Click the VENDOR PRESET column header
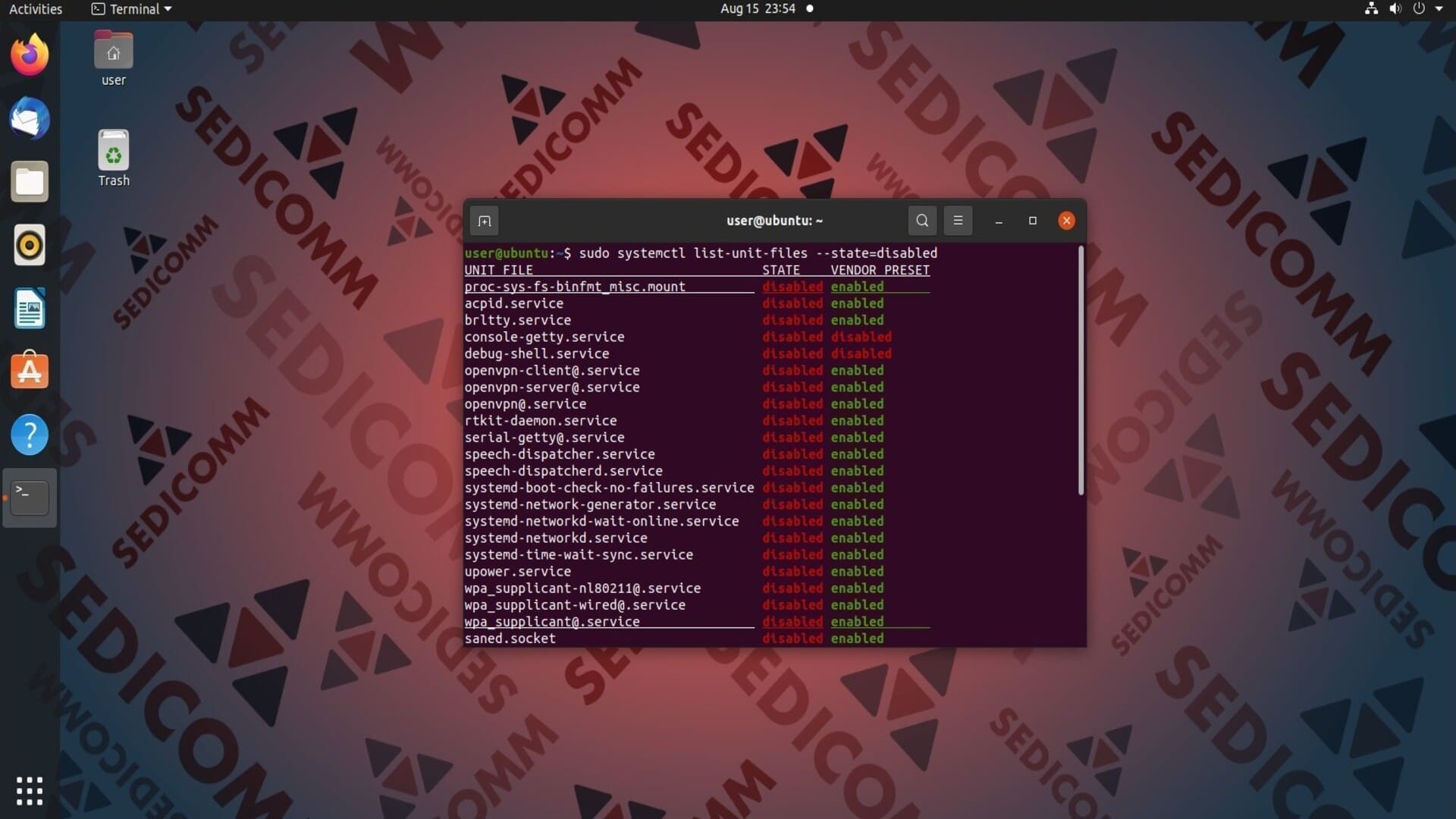The height and width of the screenshot is (819, 1456). click(x=880, y=270)
